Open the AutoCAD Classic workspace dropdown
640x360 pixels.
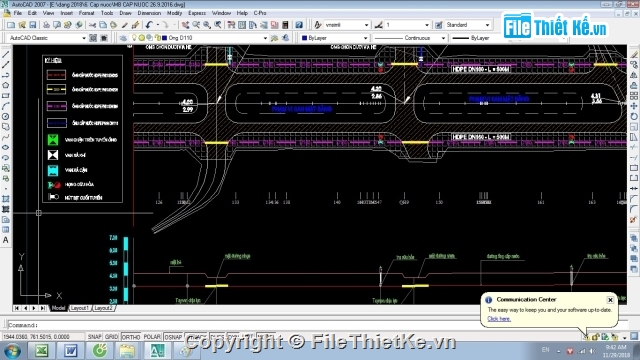pos(47,38)
